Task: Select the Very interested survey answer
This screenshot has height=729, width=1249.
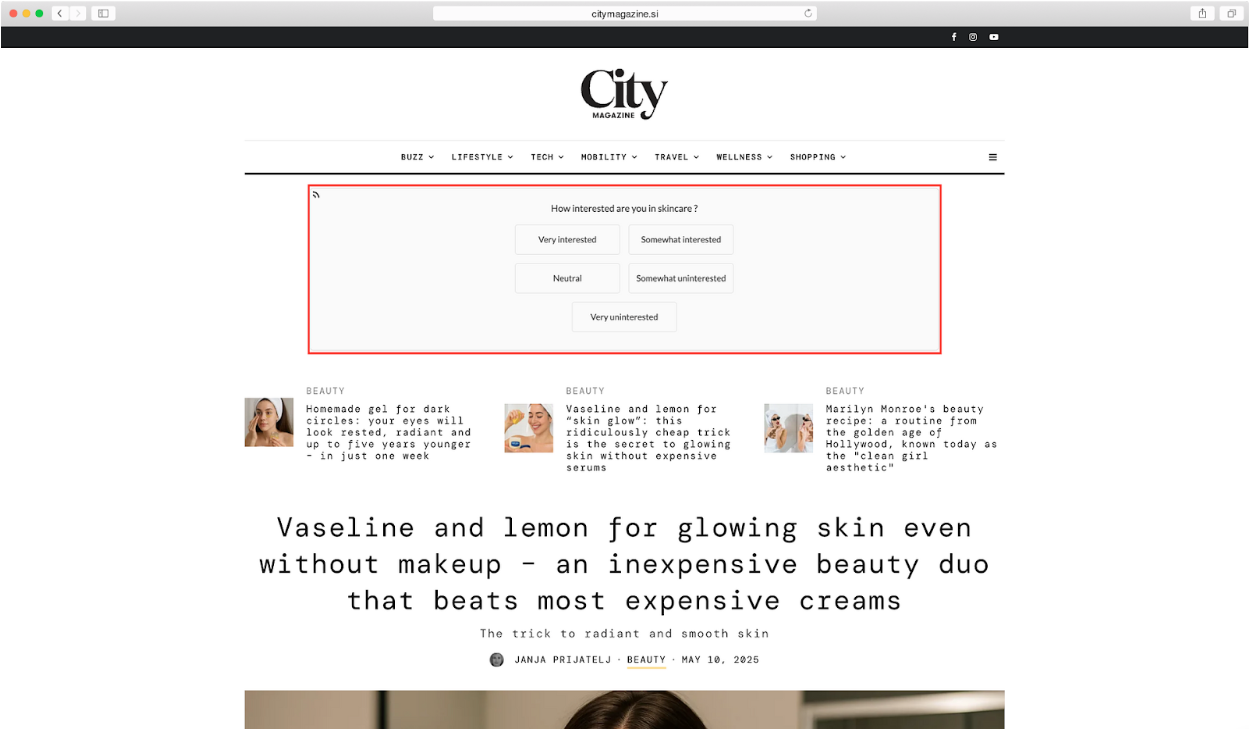Action: (567, 240)
